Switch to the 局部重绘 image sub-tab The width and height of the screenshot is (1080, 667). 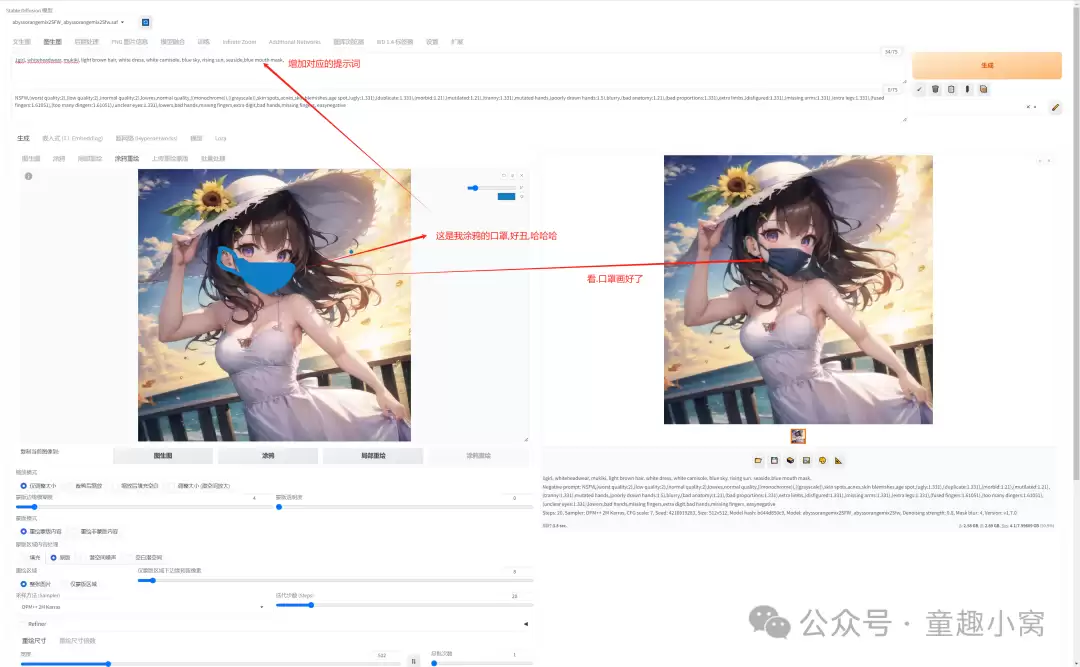pyautogui.click(x=90, y=158)
